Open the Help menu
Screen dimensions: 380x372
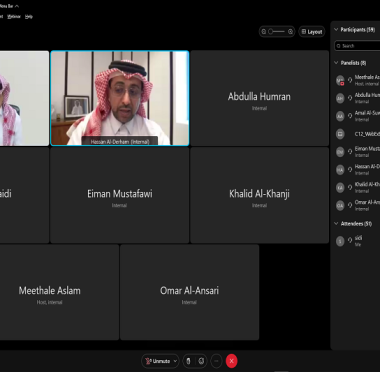(29, 16)
